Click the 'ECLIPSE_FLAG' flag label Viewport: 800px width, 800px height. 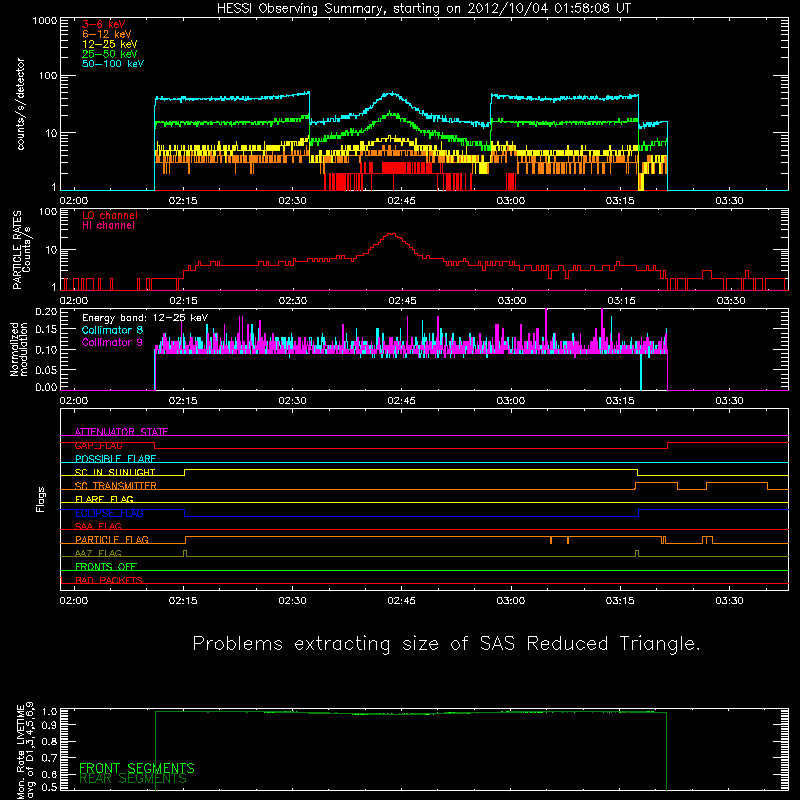[109, 513]
